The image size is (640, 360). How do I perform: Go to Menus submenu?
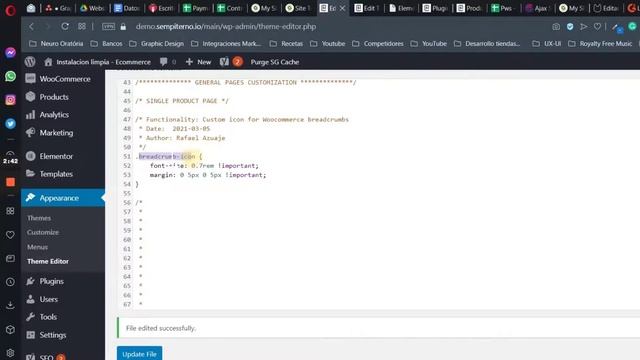coord(38,247)
